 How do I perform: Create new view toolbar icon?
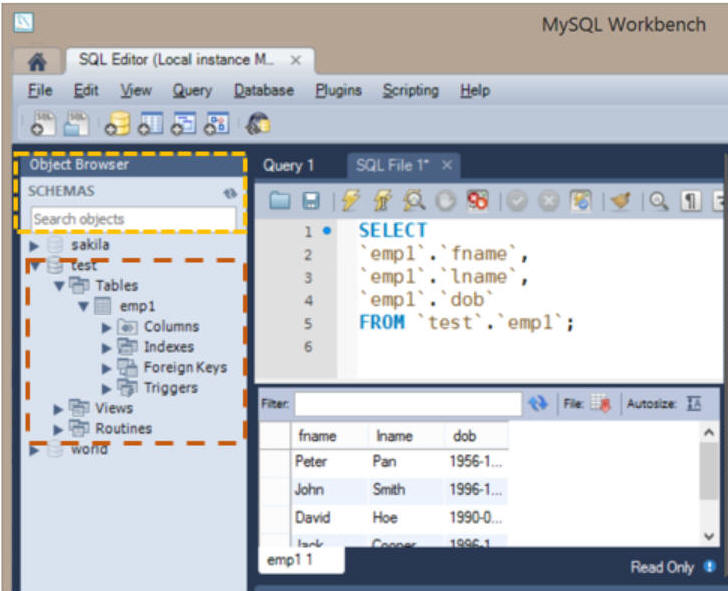(x=183, y=123)
